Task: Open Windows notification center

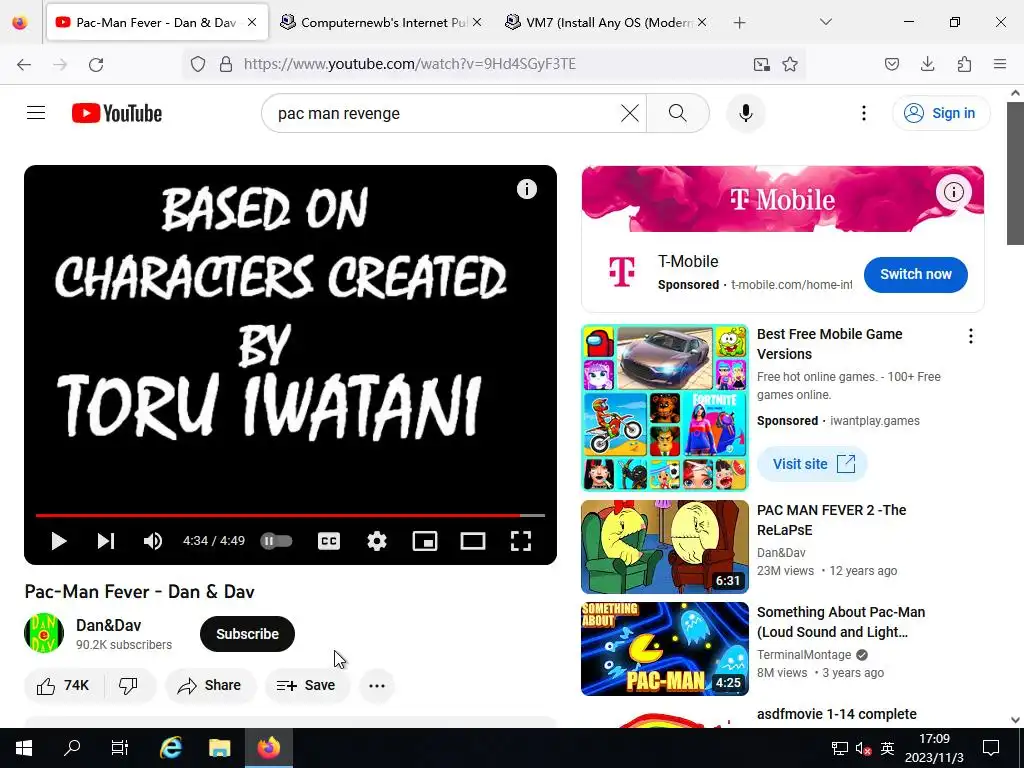Action: (x=991, y=748)
